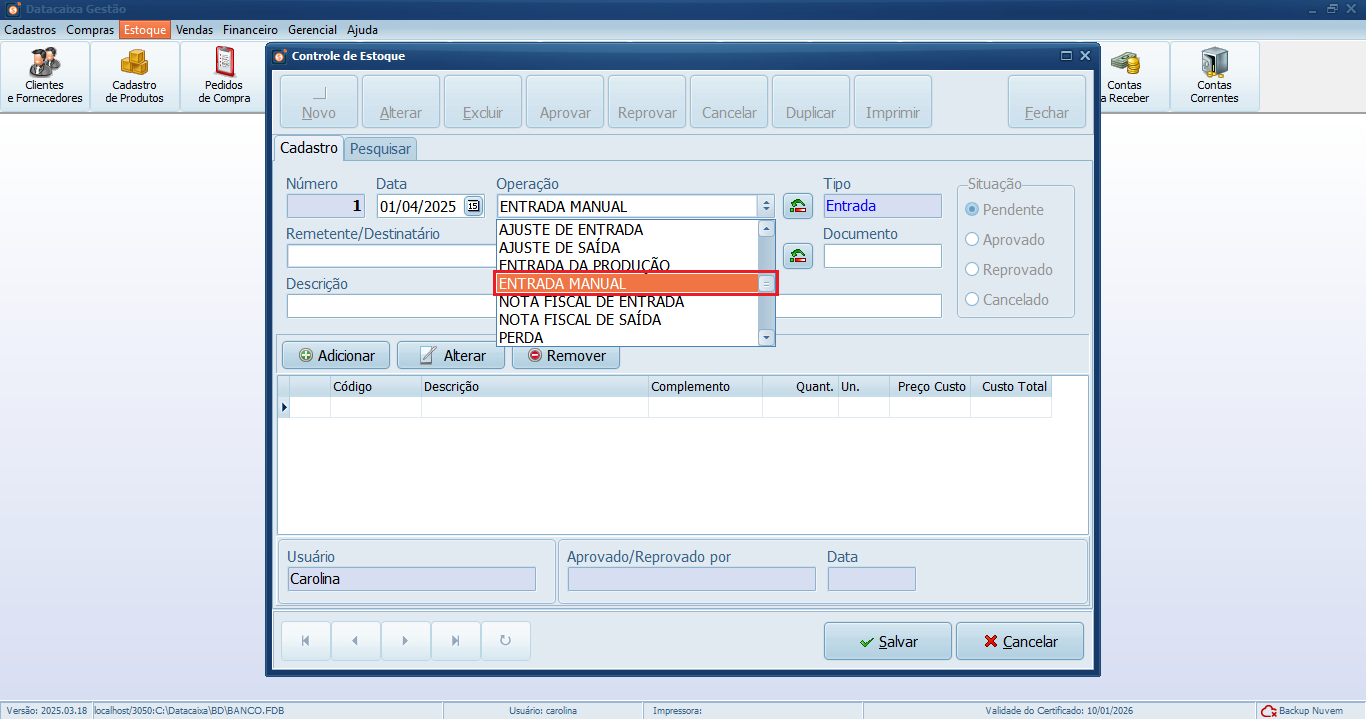1366x720 pixels.
Task: Click the Documento input field
Action: coord(882,257)
